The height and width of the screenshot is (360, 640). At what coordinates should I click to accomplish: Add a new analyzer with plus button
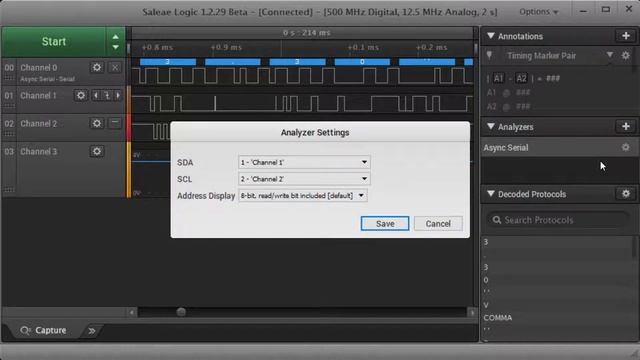(626, 127)
